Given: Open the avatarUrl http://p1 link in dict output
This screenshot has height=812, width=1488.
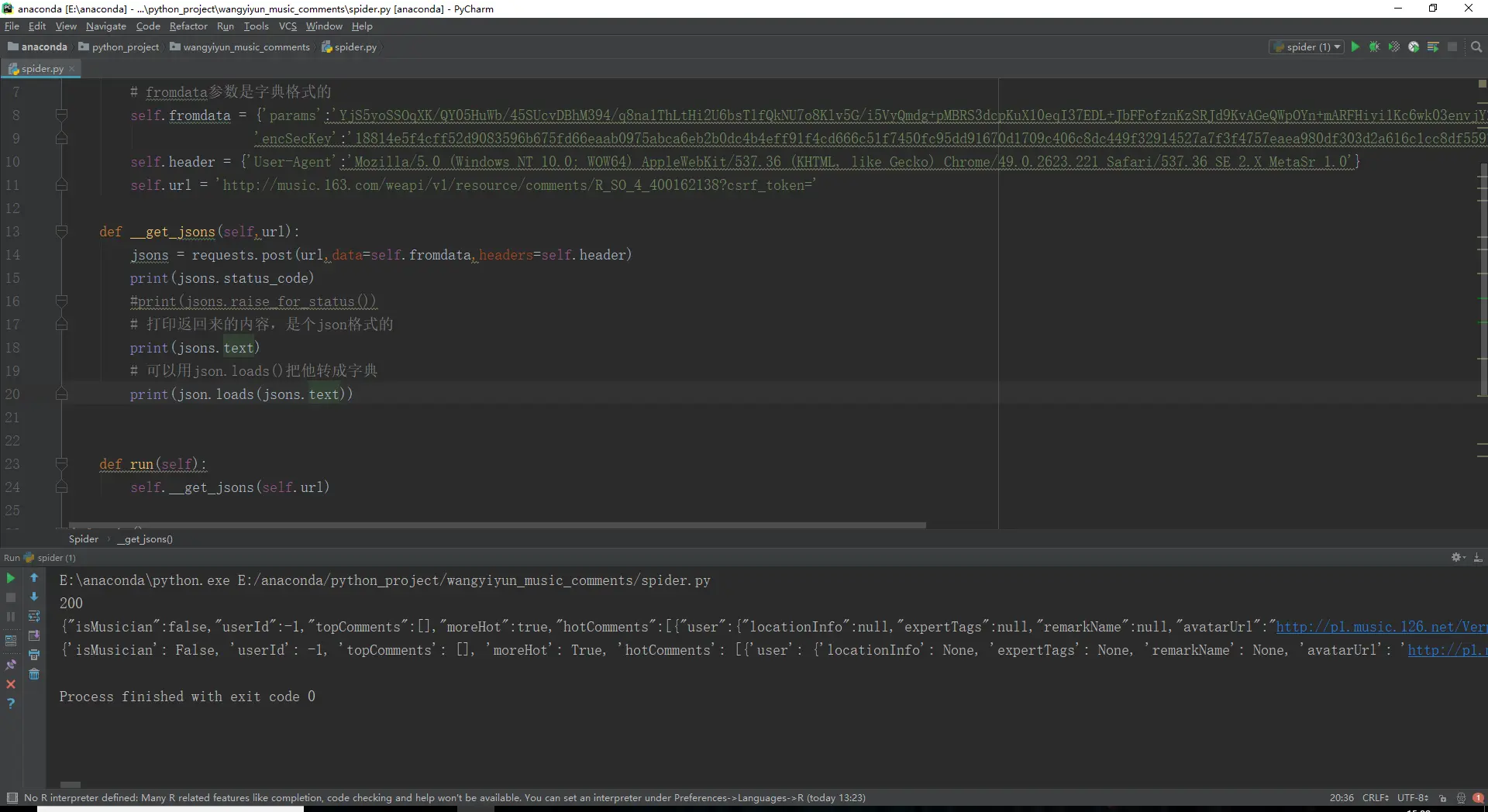Looking at the screenshot, I should coord(1446,650).
